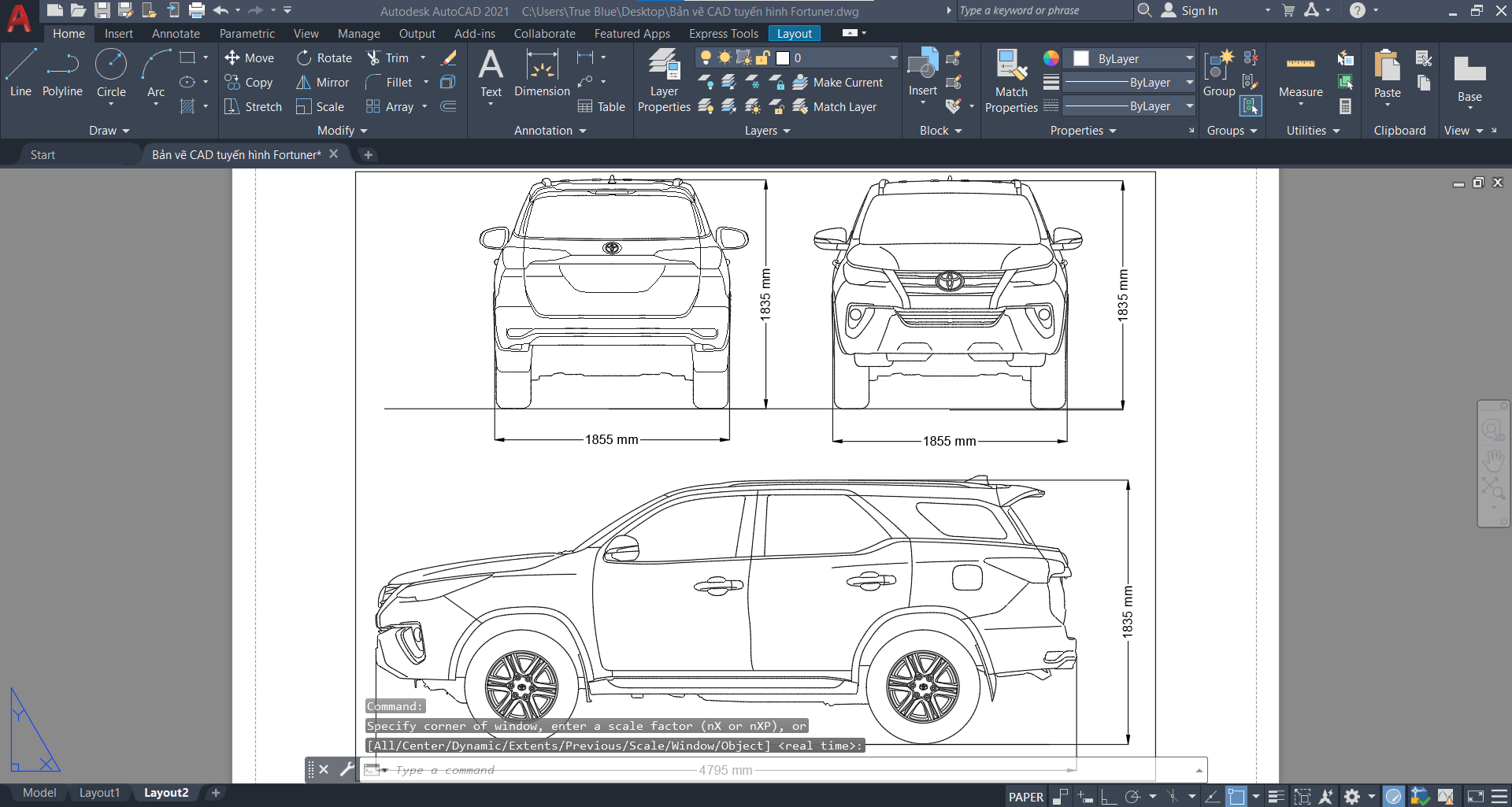
Task: Toggle Object Snap in status bar
Action: (1236, 797)
